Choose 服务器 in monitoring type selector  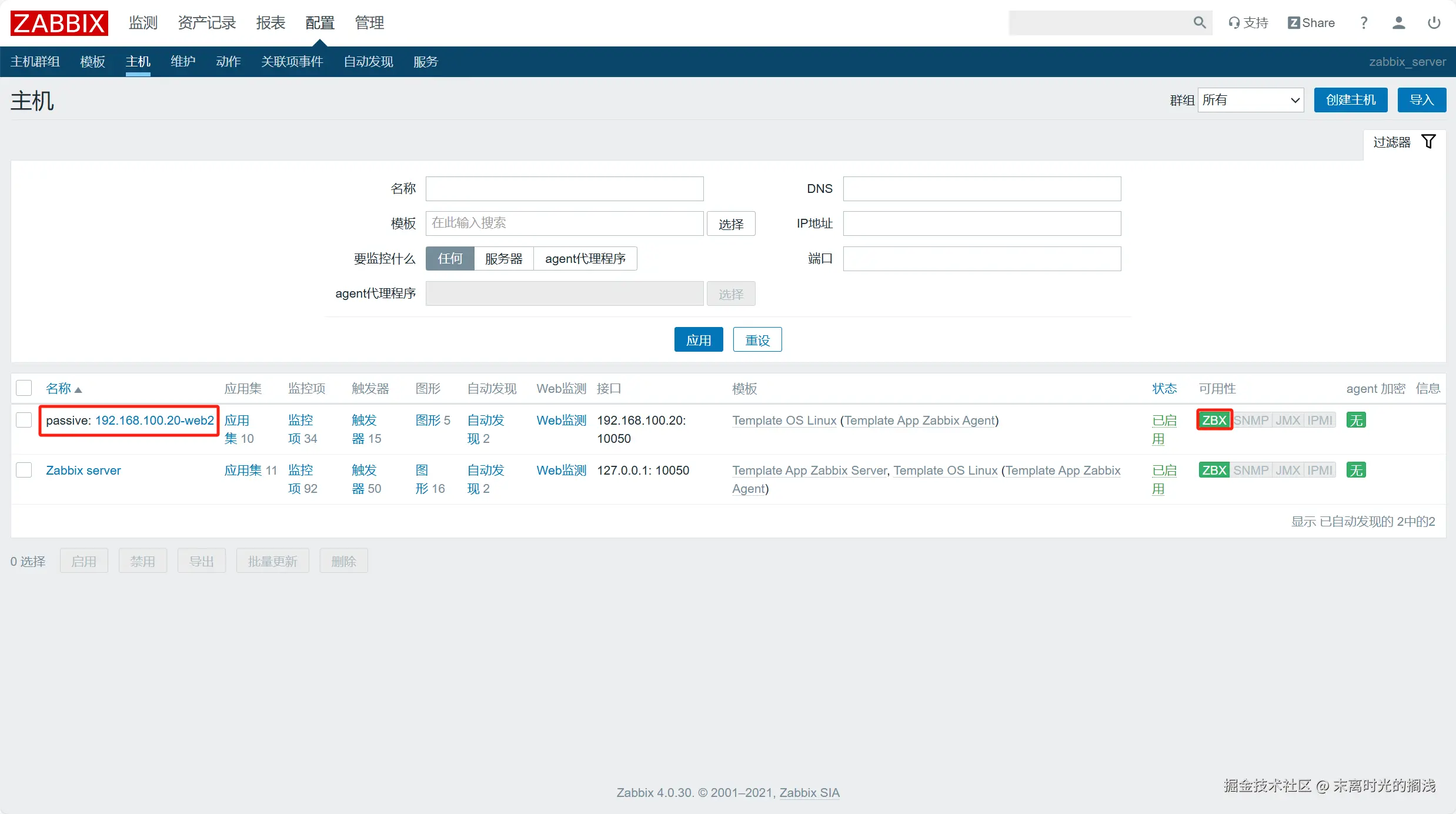[503, 259]
